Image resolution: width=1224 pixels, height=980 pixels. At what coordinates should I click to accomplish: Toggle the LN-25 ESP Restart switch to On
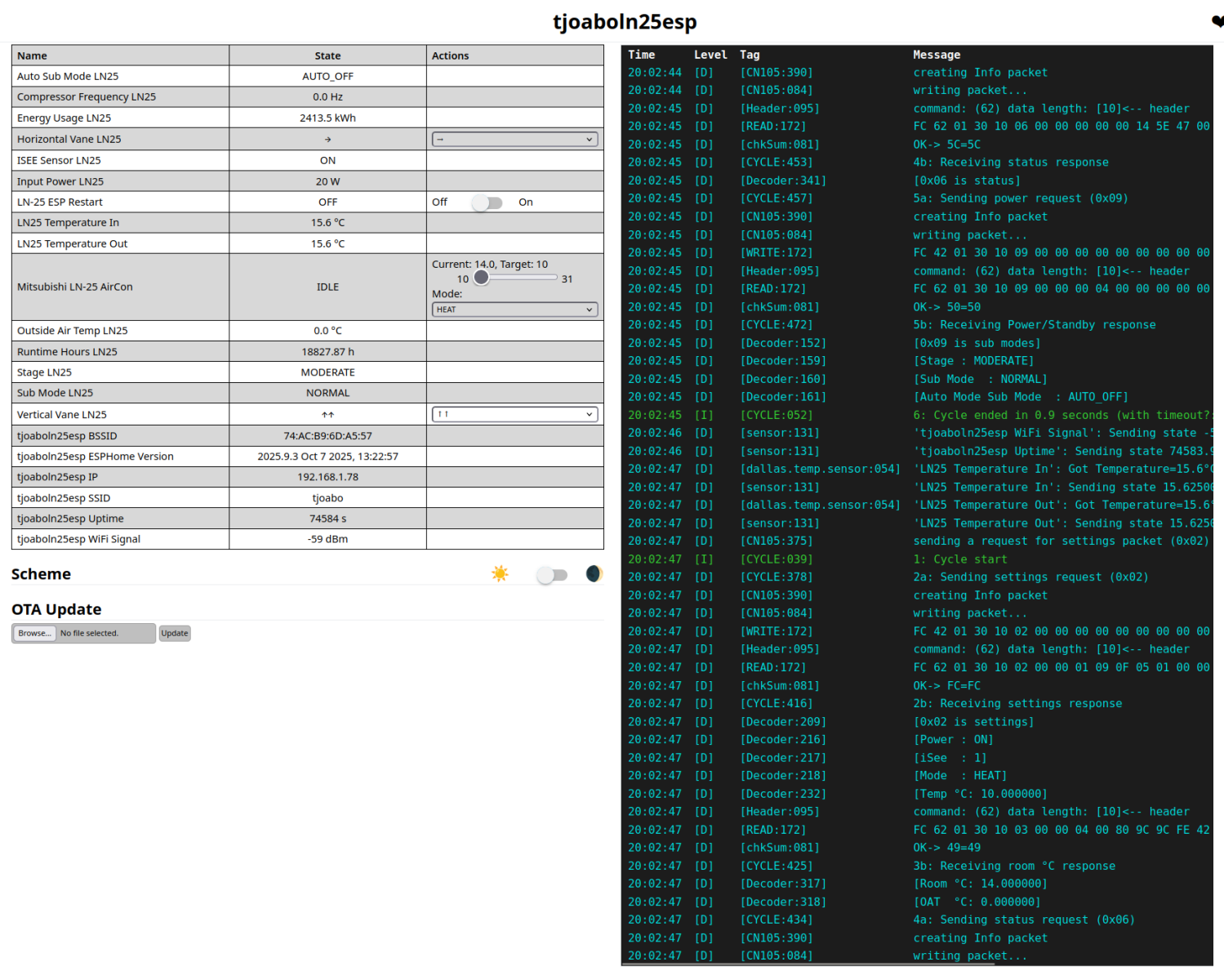[x=488, y=202]
